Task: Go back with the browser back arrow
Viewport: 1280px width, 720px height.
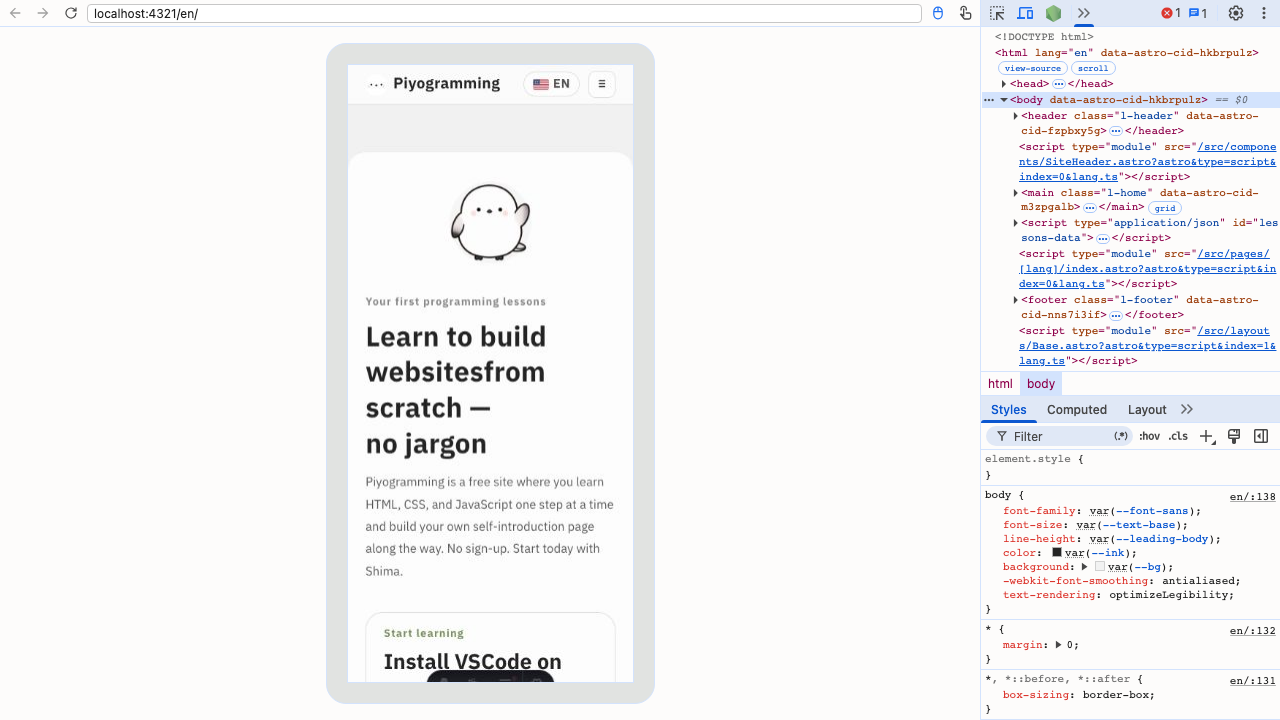Action: [x=15, y=13]
